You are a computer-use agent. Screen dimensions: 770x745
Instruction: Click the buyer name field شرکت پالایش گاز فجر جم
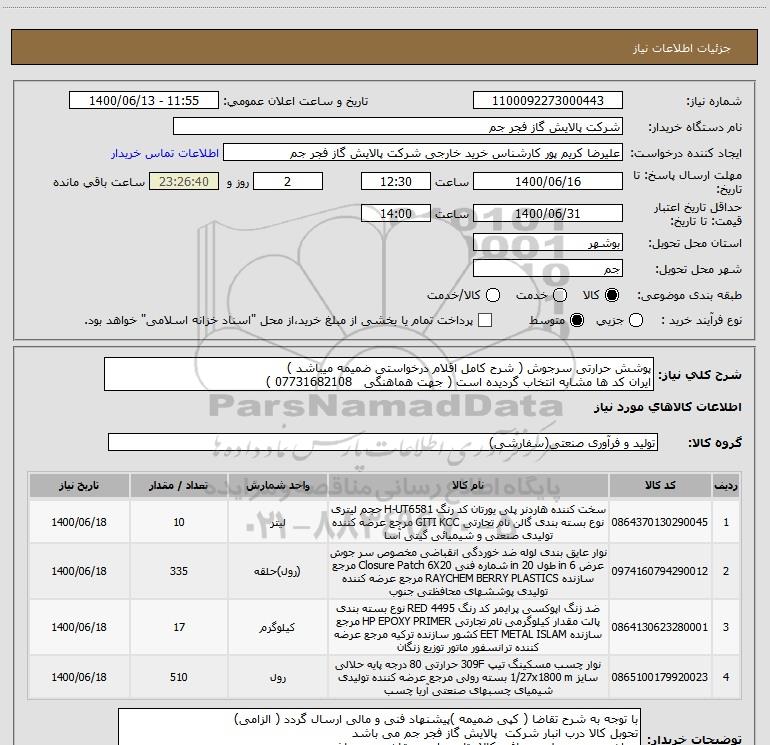pyautogui.click(x=398, y=127)
